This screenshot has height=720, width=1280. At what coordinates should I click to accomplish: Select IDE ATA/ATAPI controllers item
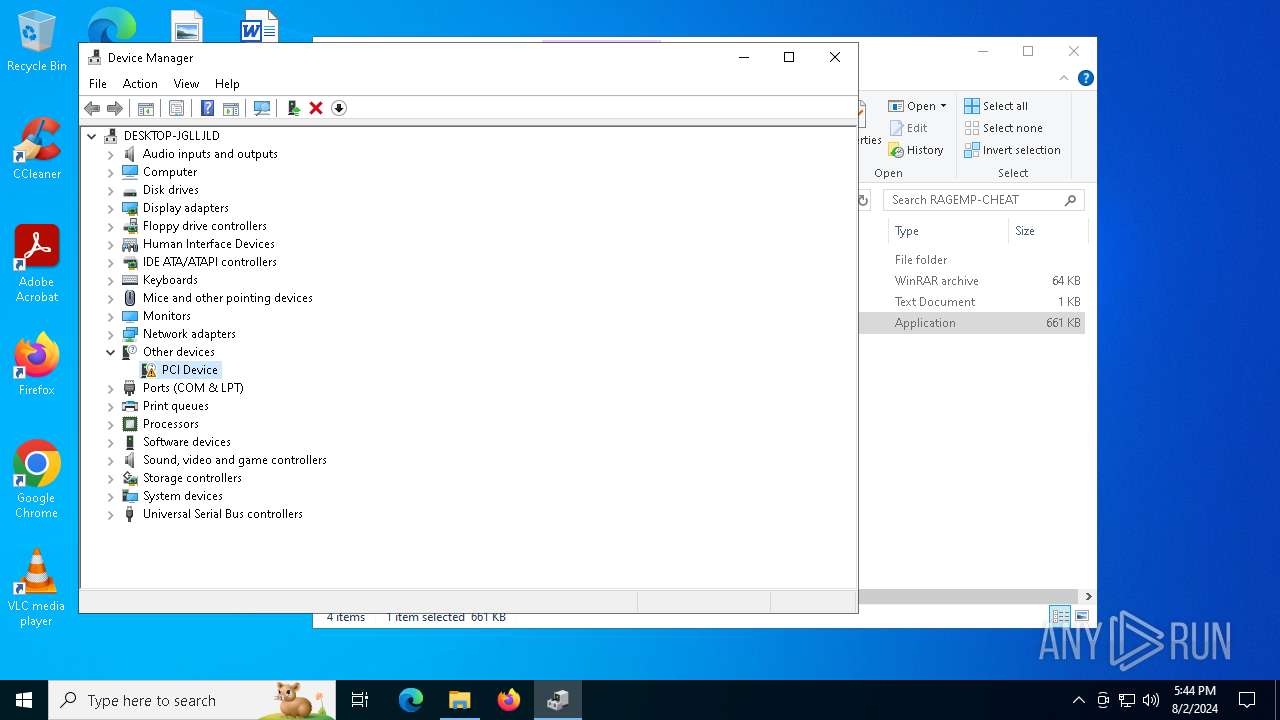point(210,262)
